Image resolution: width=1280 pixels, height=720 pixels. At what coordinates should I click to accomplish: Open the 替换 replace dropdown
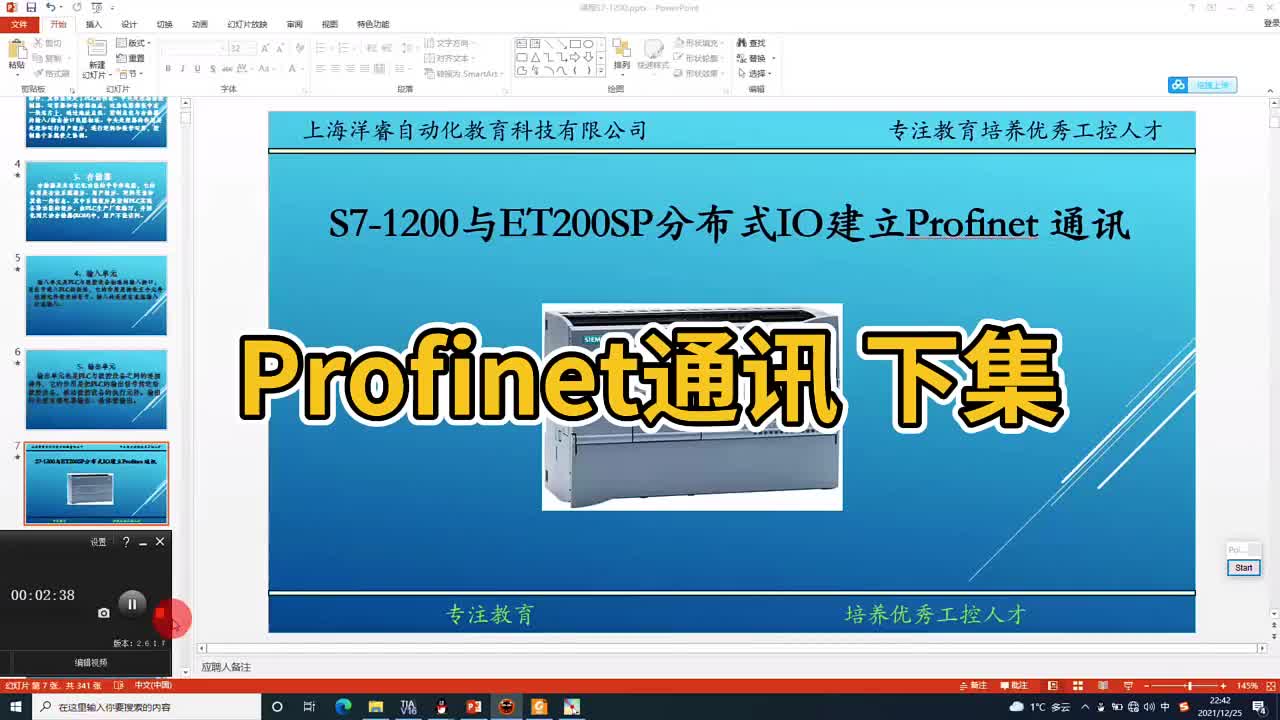pyautogui.click(x=755, y=58)
